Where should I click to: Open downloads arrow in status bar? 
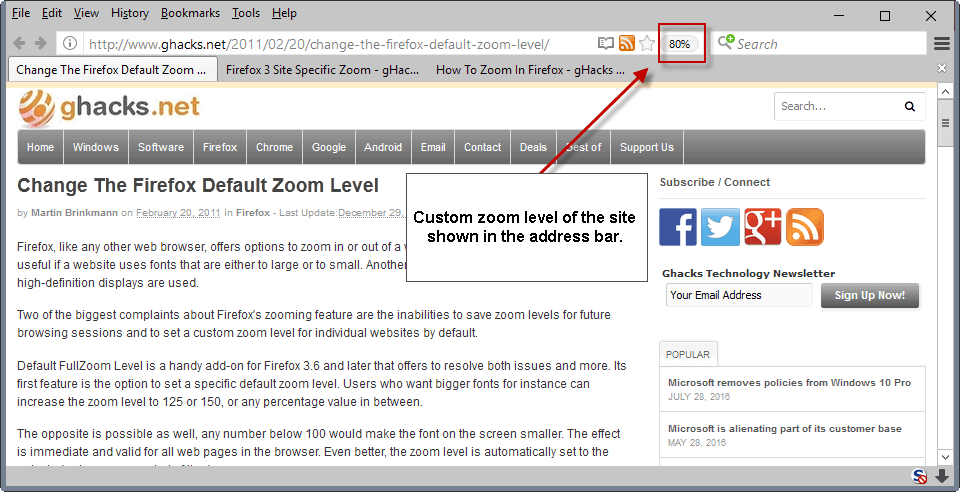942,476
